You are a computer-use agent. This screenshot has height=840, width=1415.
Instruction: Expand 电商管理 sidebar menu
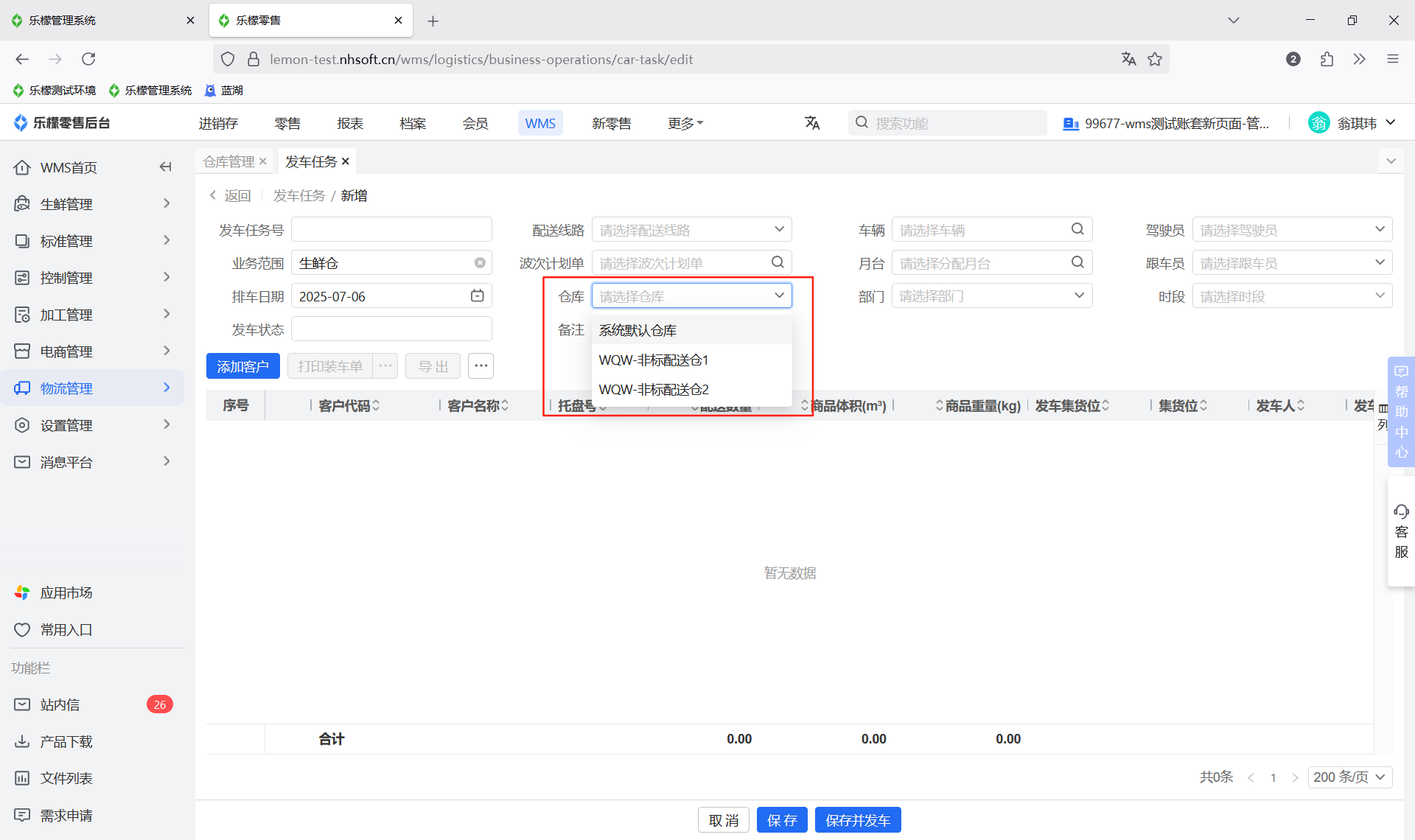click(x=93, y=351)
